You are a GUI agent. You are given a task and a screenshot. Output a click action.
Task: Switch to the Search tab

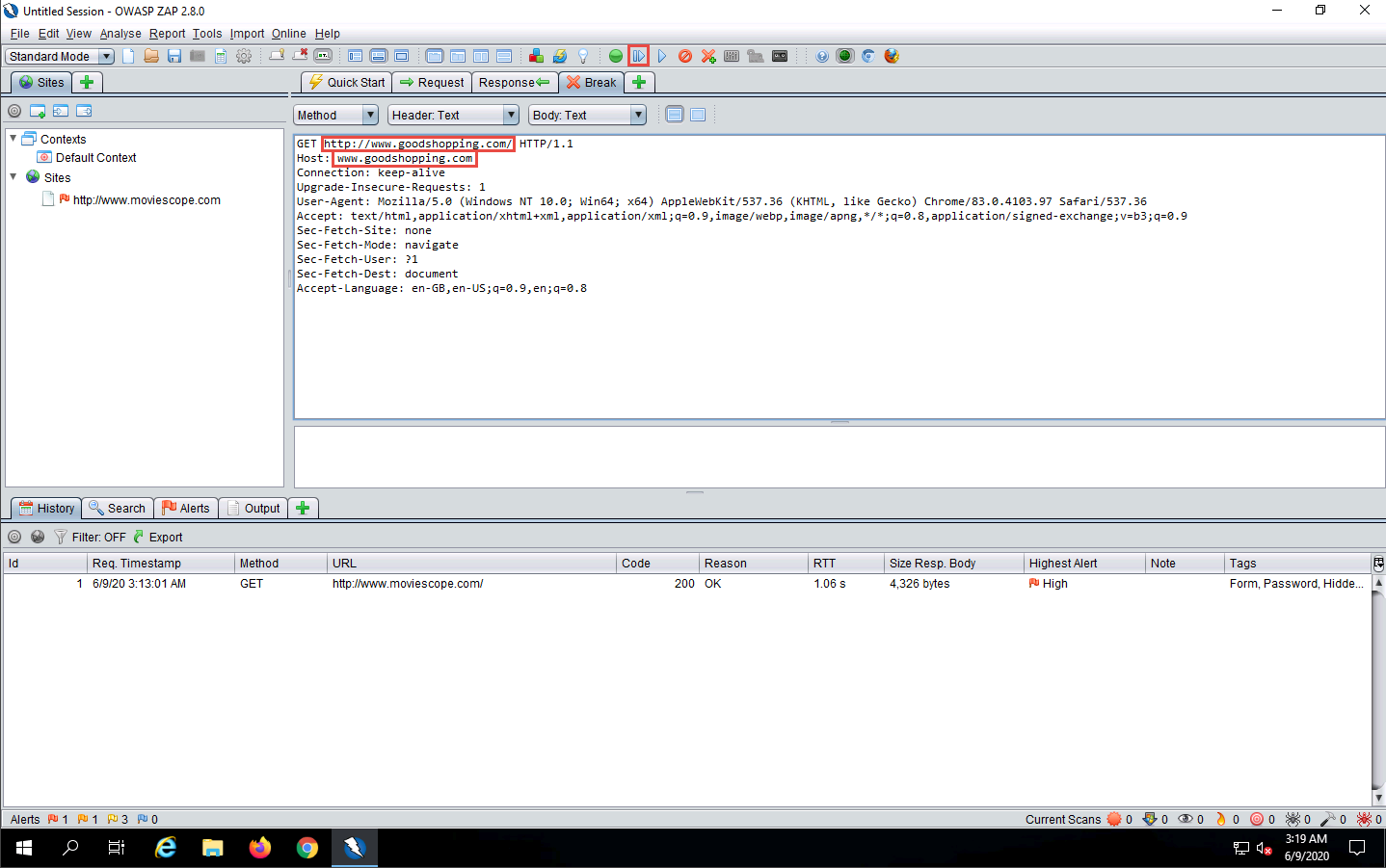click(x=117, y=508)
